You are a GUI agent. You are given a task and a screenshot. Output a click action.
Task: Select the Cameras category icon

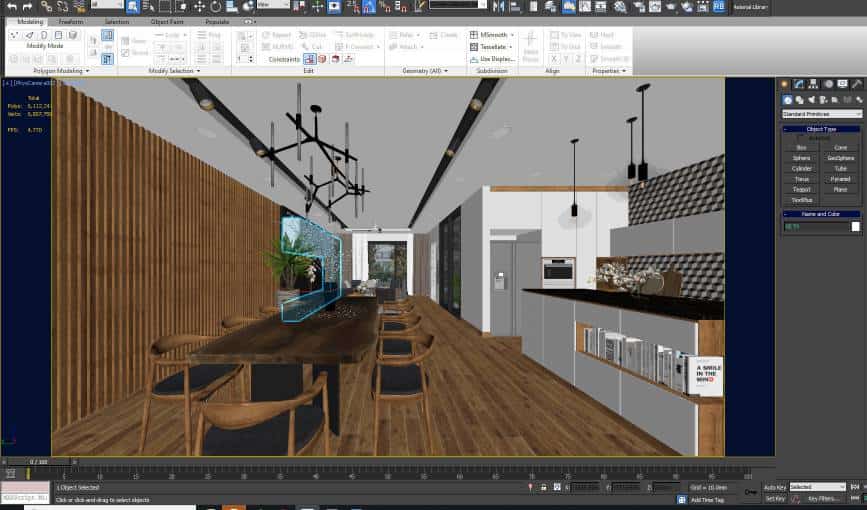pyautogui.click(x=823, y=100)
